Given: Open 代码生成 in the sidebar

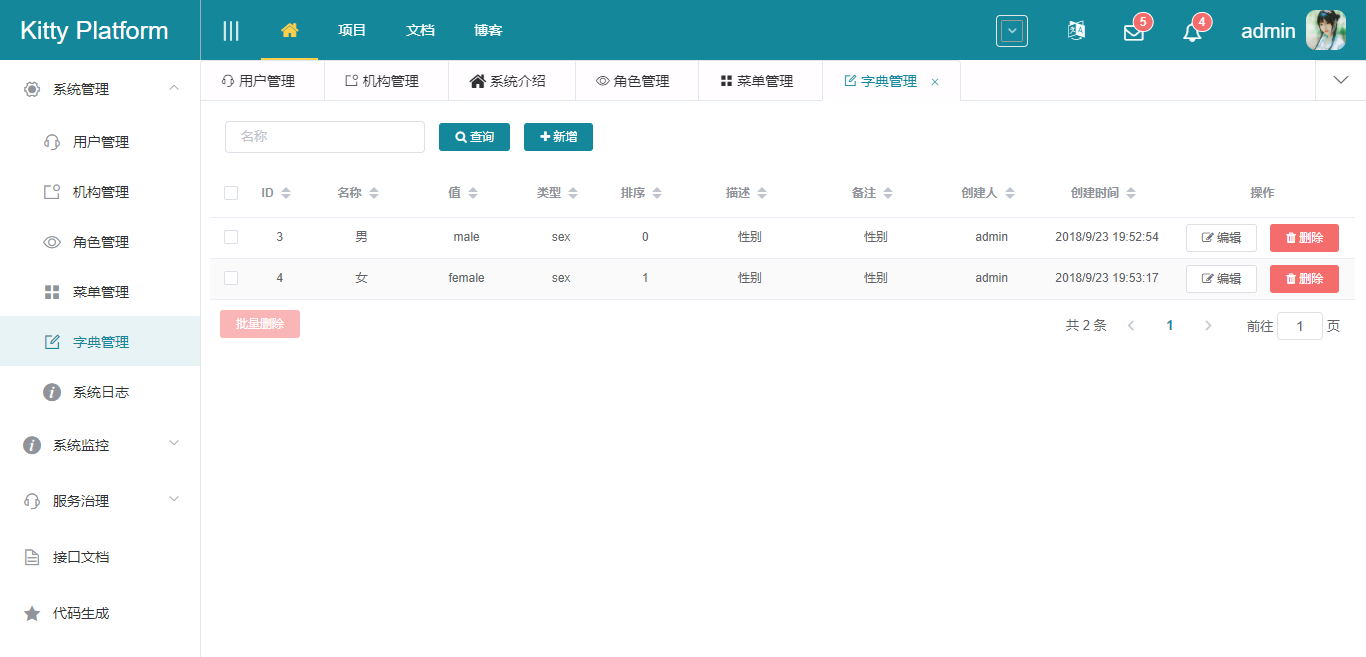Looking at the screenshot, I should coord(100,613).
